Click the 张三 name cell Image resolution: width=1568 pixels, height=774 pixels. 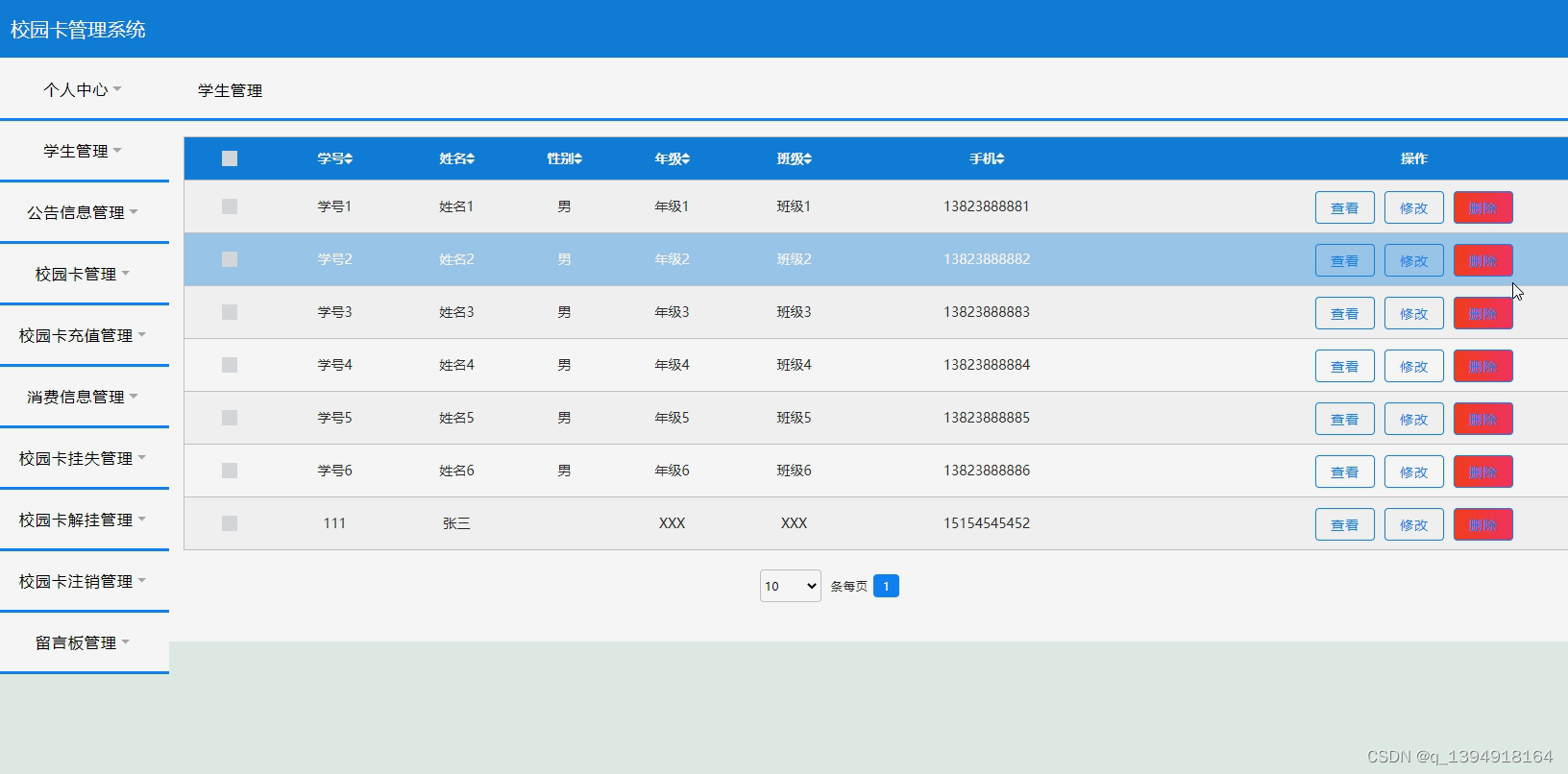pos(456,523)
